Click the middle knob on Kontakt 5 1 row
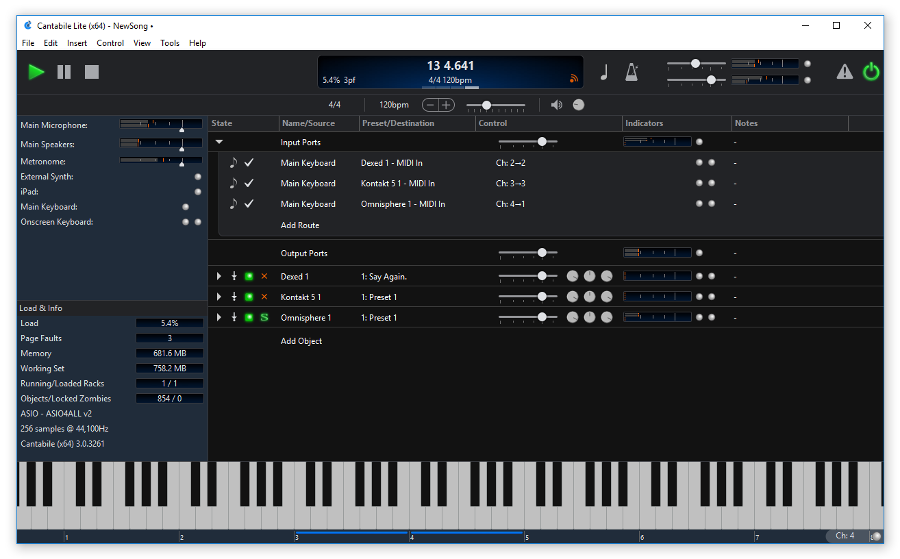 (x=589, y=297)
